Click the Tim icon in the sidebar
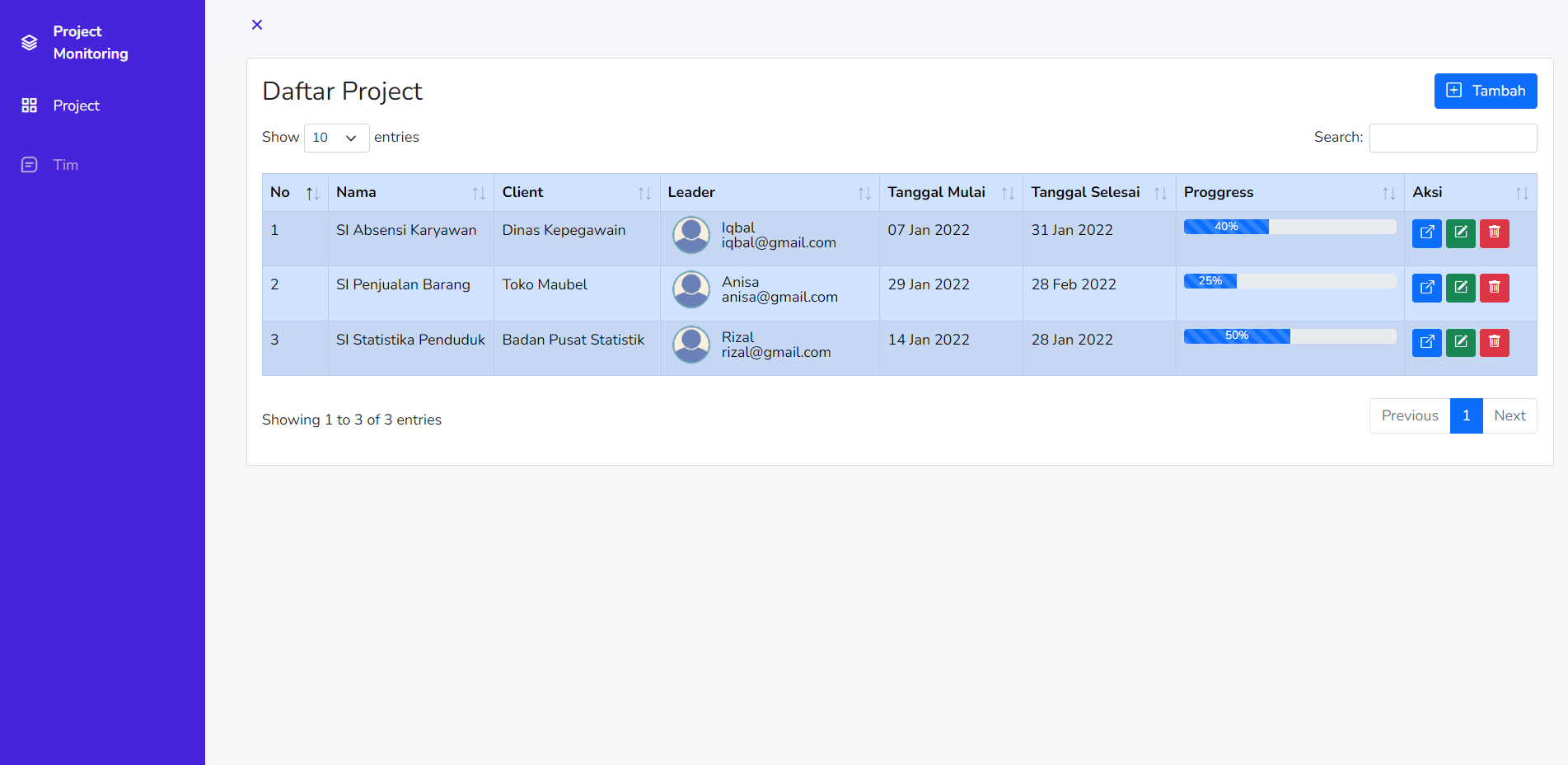 (x=29, y=164)
